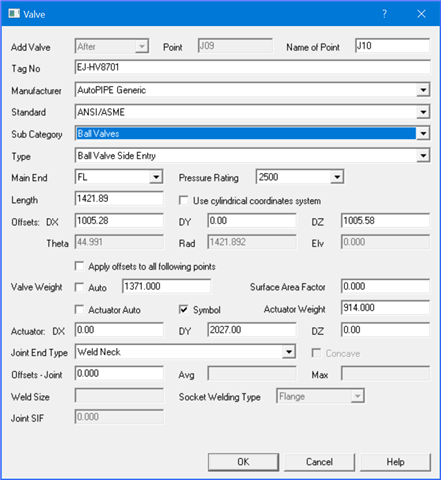Check the Valve Weight Auto checkbox
441x480 pixels.
pyautogui.click(x=79, y=287)
